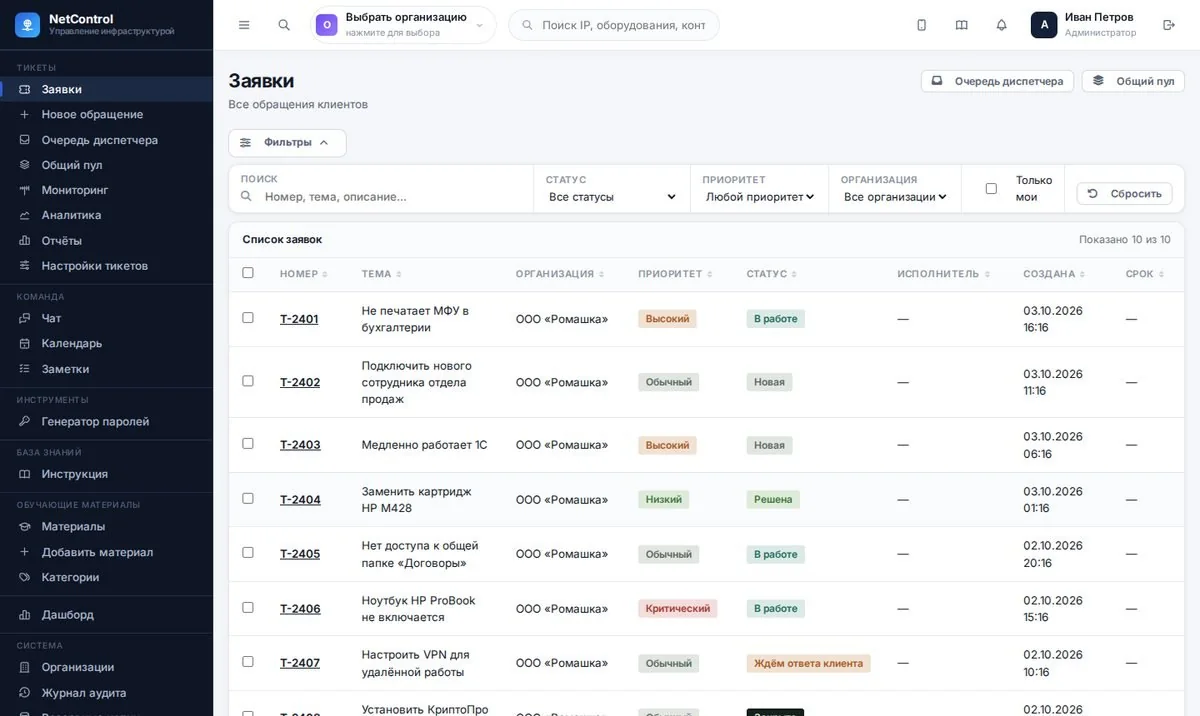The width and height of the screenshot is (1200, 716).
Task: Sort table by Номер column
Action: tap(303, 274)
